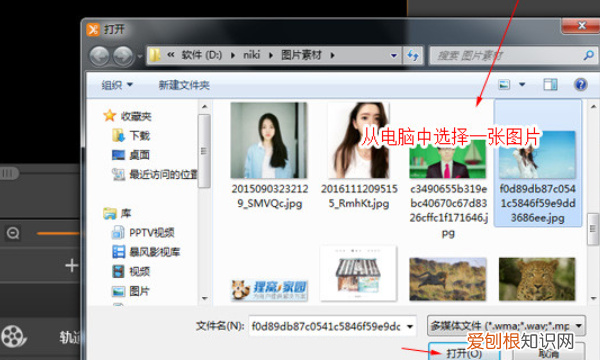Select the leopard photo thumbnail
Screen dimensions: 600x360
click(537, 279)
